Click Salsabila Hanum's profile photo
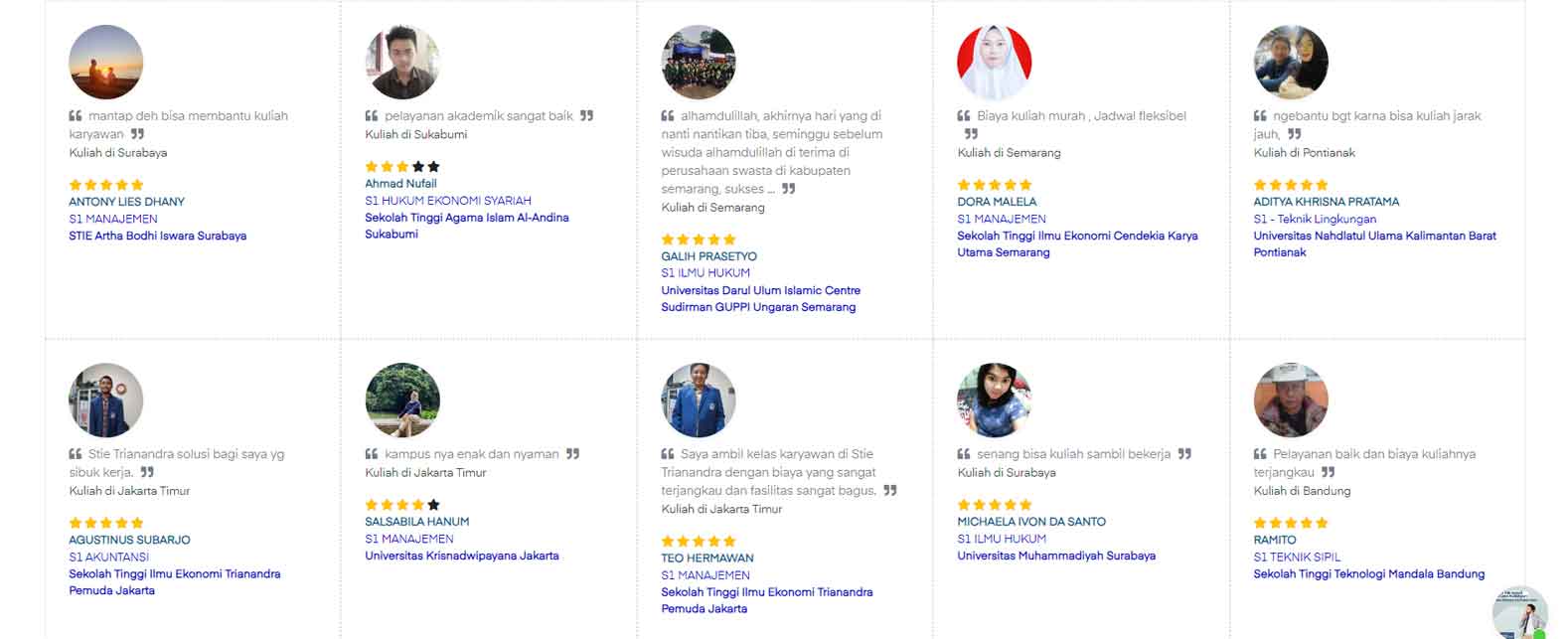 (x=402, y=400)
